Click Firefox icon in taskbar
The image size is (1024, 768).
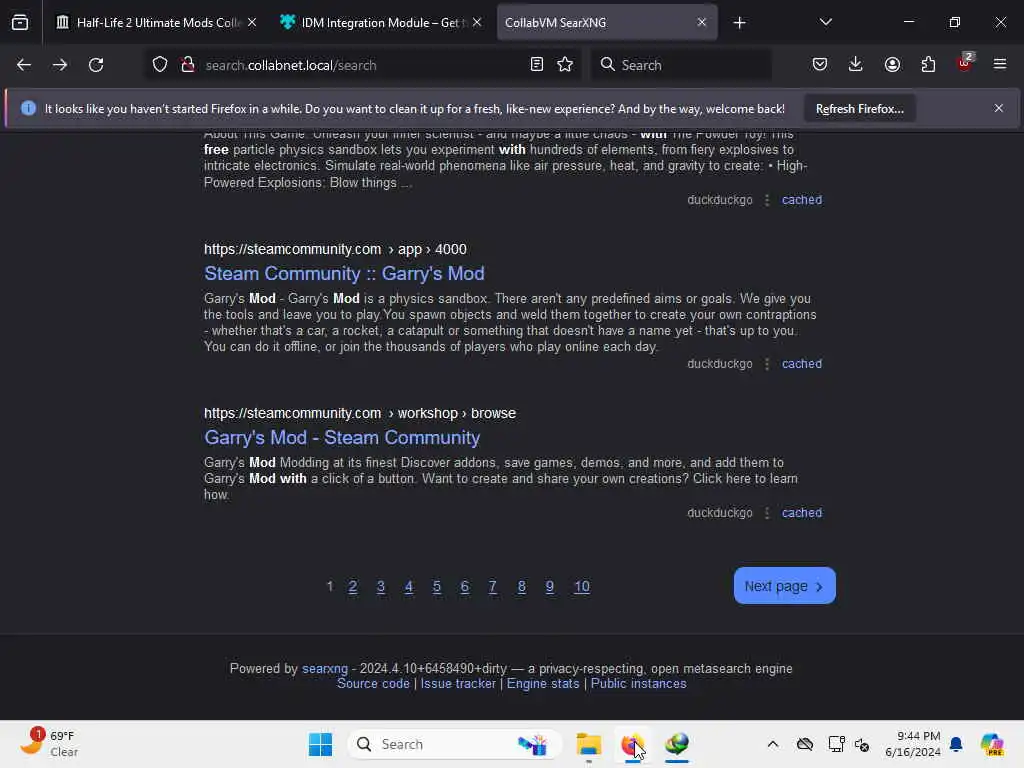coord(632,744)
